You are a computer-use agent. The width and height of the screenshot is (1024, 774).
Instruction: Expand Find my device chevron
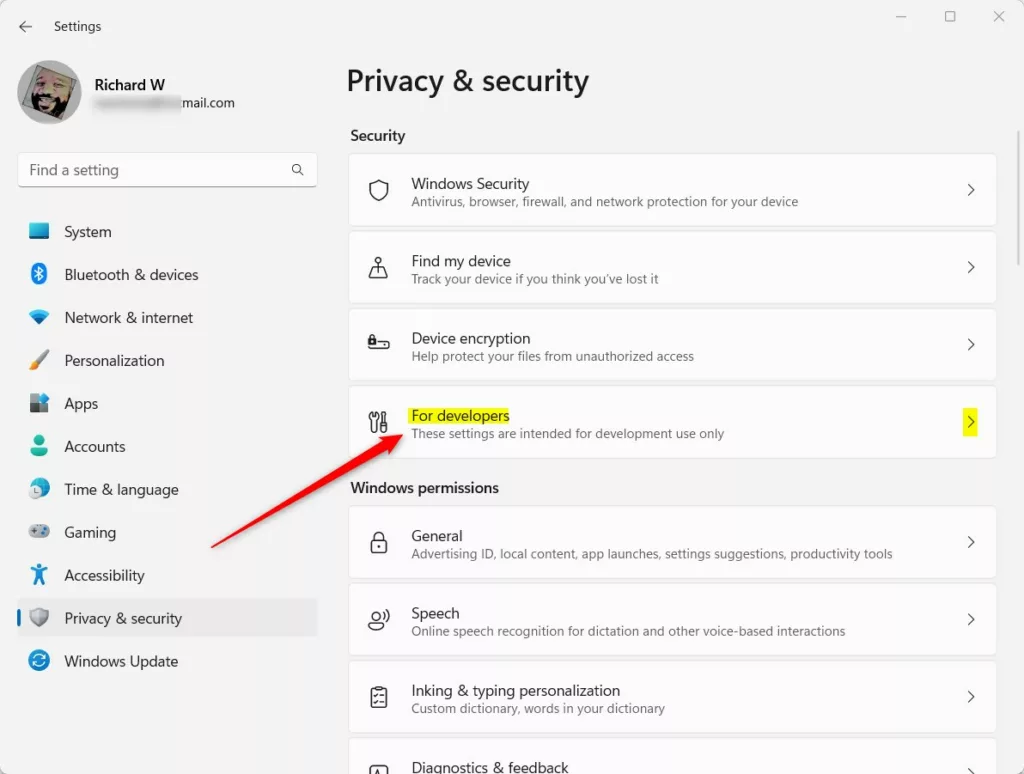coord(971,267)
